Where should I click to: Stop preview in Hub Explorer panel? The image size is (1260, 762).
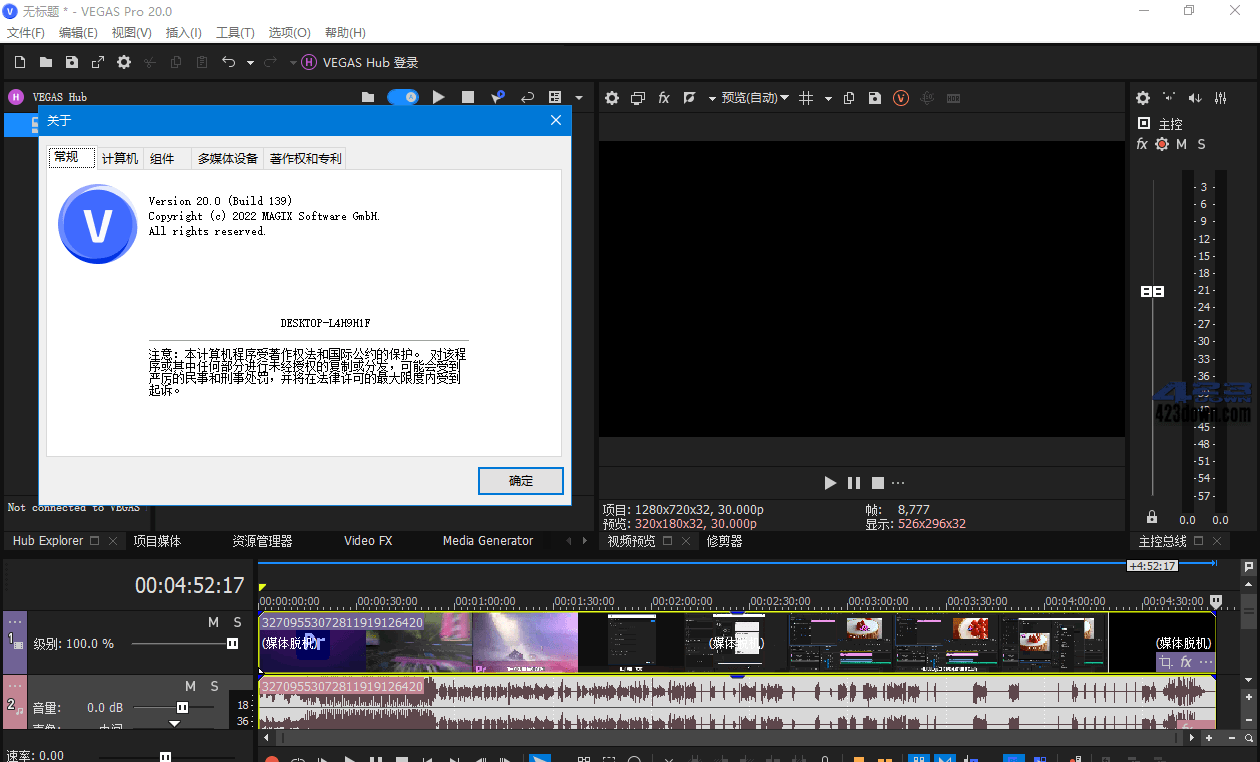pos(467,97)
